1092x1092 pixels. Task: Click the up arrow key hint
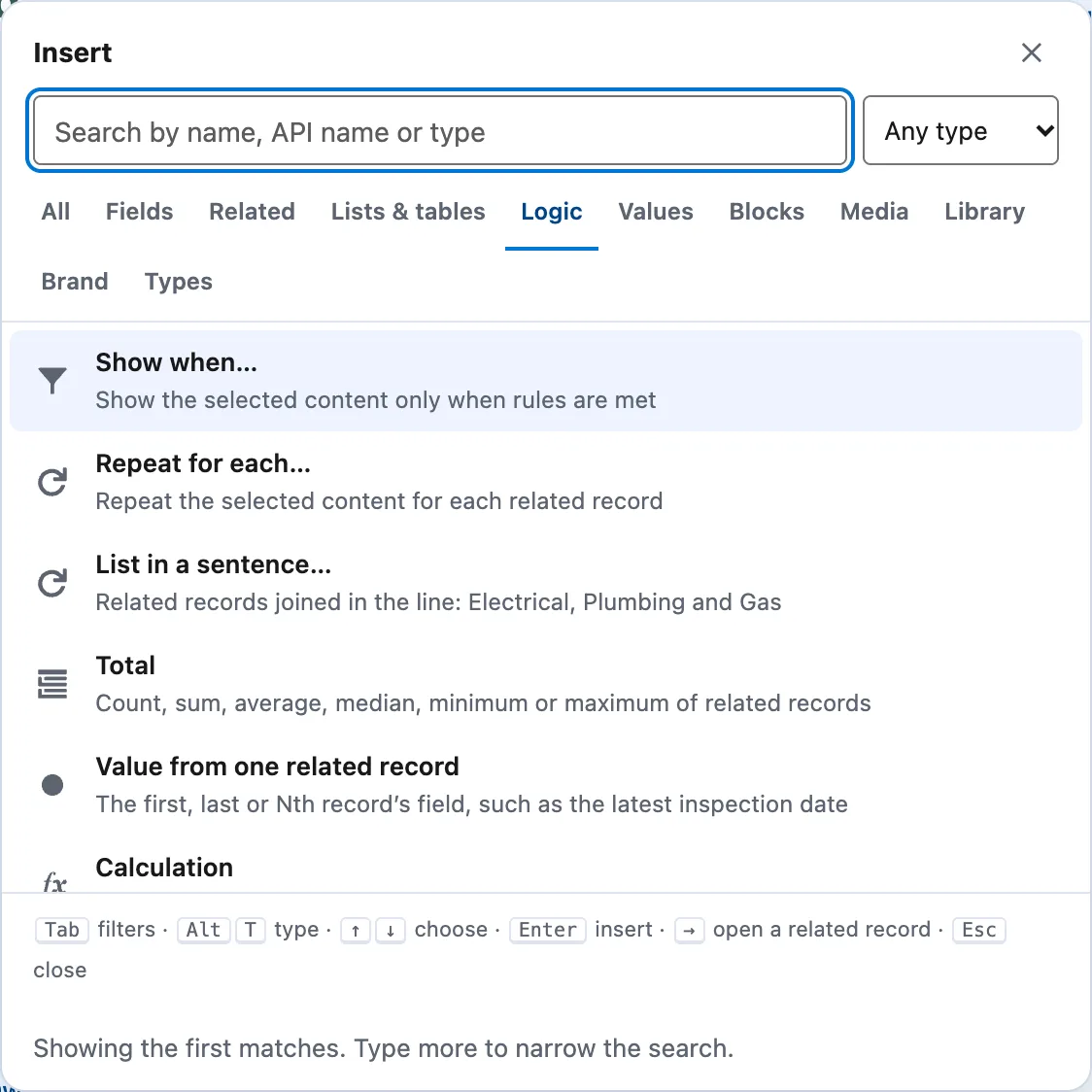[x=356, y=931]
